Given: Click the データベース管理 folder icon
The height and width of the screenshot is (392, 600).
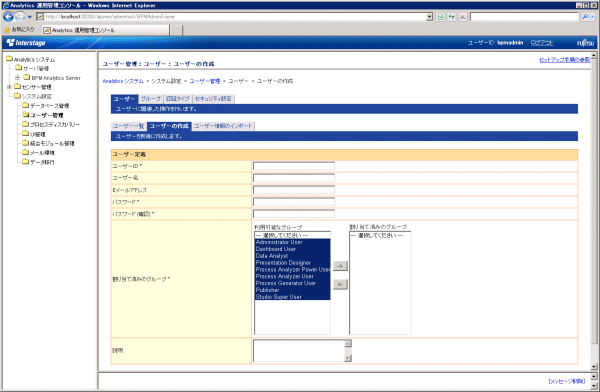Looking at the screenshot, I should (26, 105).
